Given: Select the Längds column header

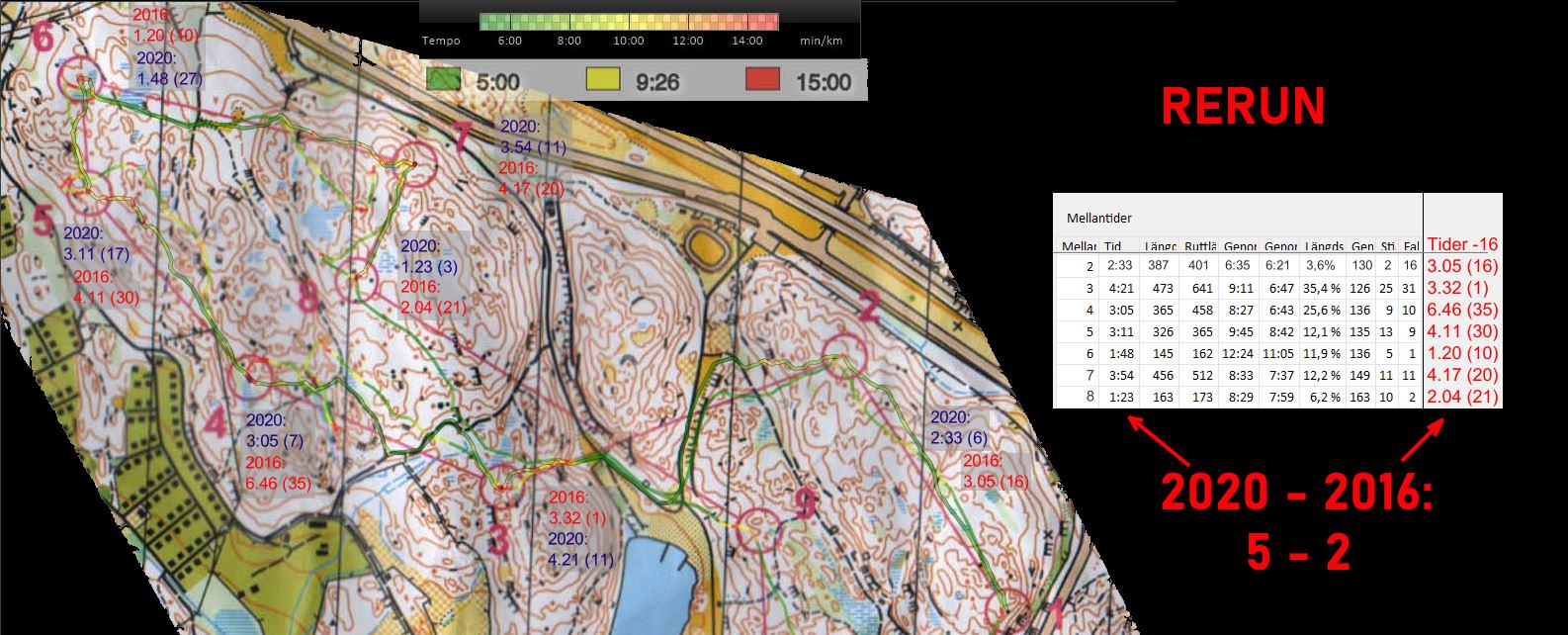Looking at the screenshot, I should (x=1324, y=246).
